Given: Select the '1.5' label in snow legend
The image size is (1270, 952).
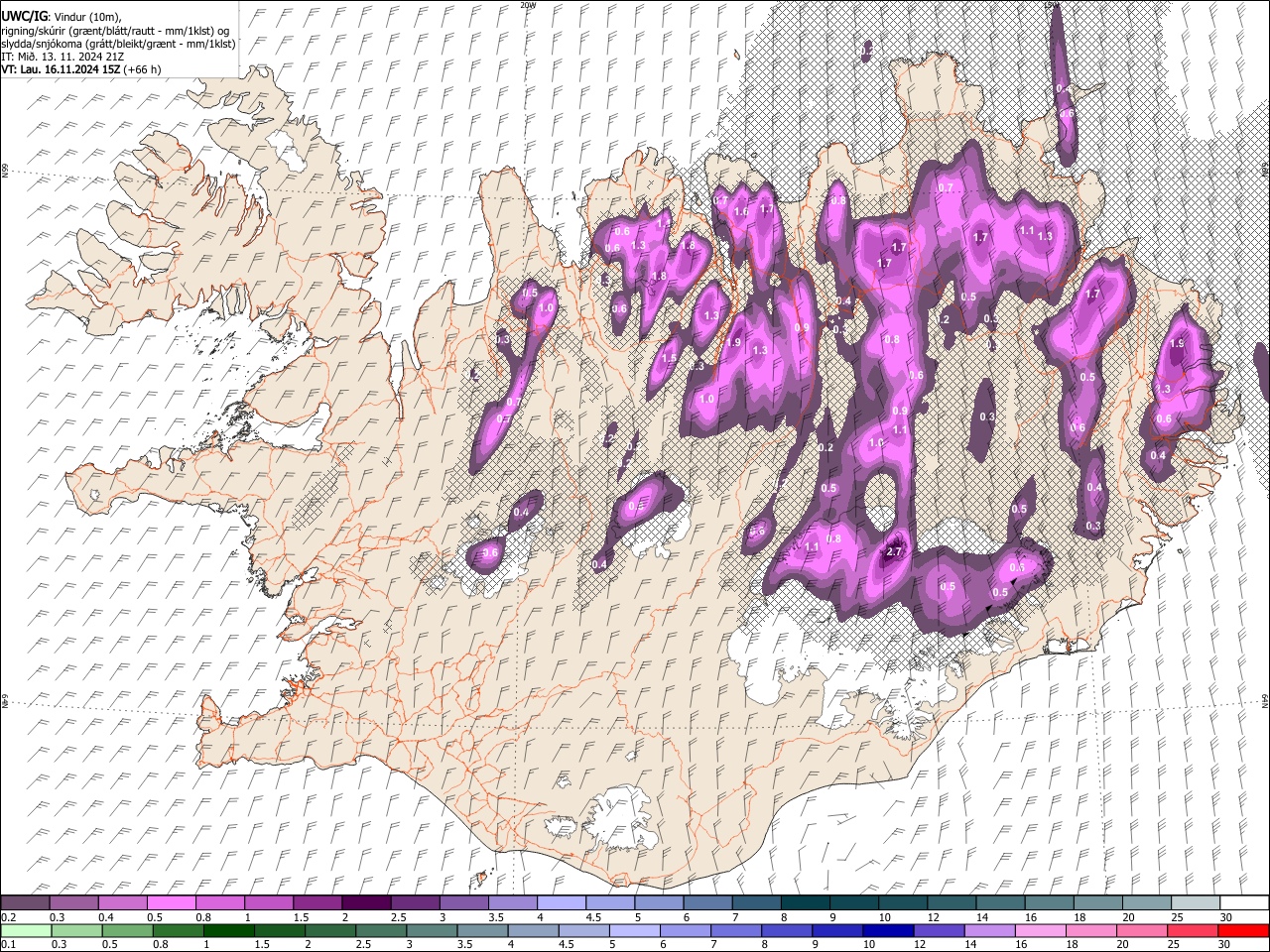Looking at the screenshot, I should 301,916.
